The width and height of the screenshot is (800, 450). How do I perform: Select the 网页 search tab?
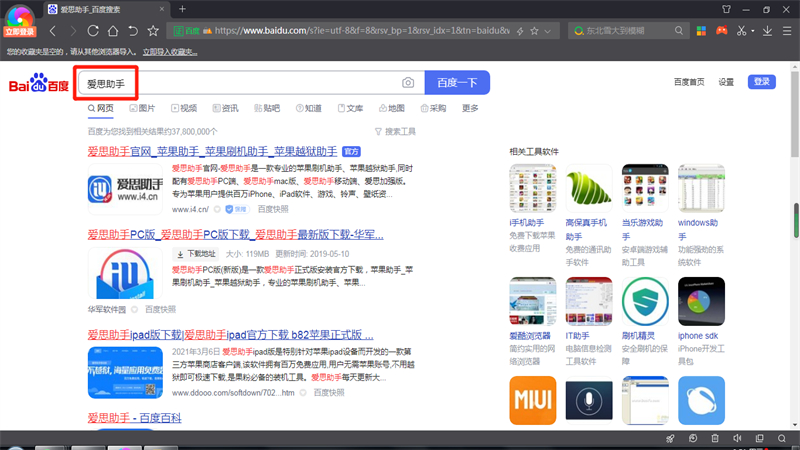[x=101, y=108]
